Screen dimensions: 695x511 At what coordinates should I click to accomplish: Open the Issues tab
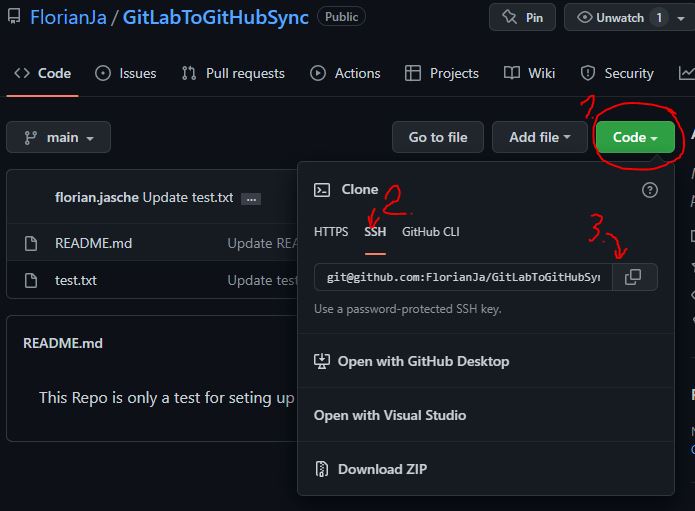(x=126, y=73)
